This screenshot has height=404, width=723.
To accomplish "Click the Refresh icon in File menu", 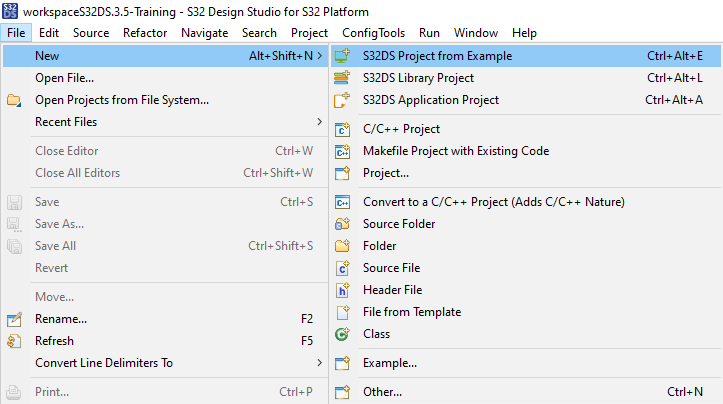I will point(14,341).
